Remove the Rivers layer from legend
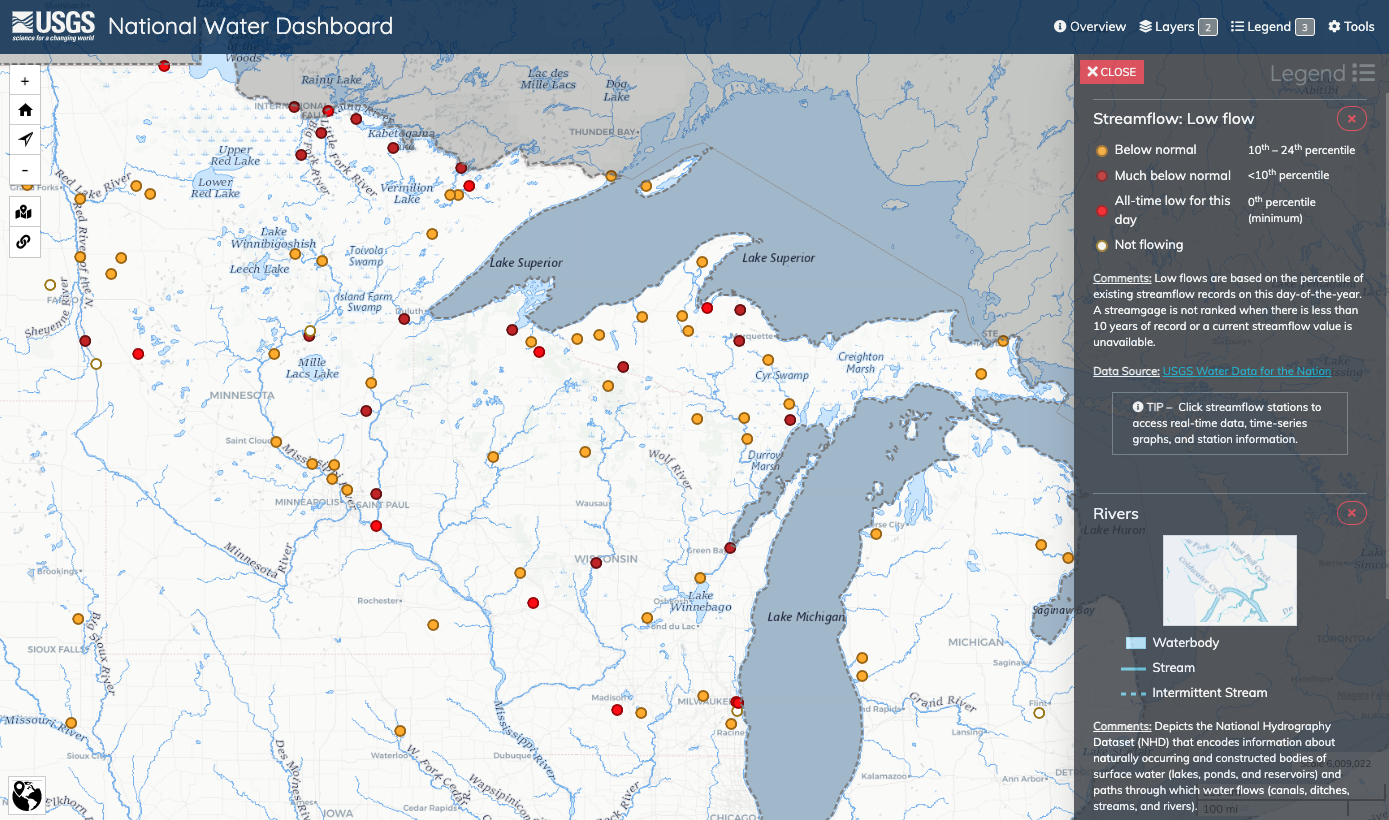 click(x=1352, y=514)
